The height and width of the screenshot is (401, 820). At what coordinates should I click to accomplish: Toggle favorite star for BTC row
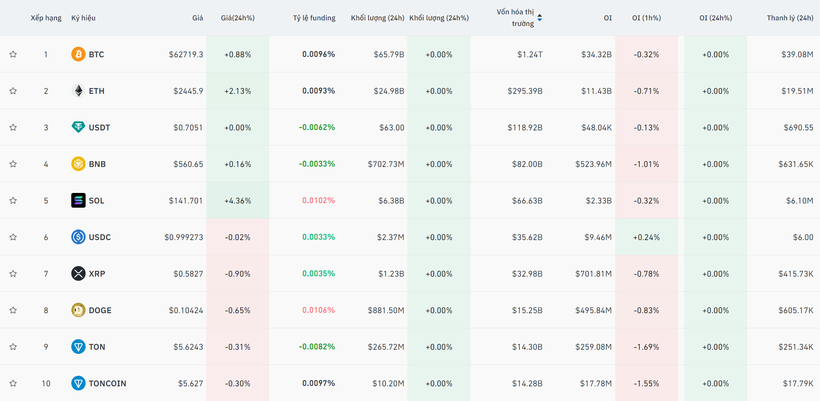coord(13,54)
